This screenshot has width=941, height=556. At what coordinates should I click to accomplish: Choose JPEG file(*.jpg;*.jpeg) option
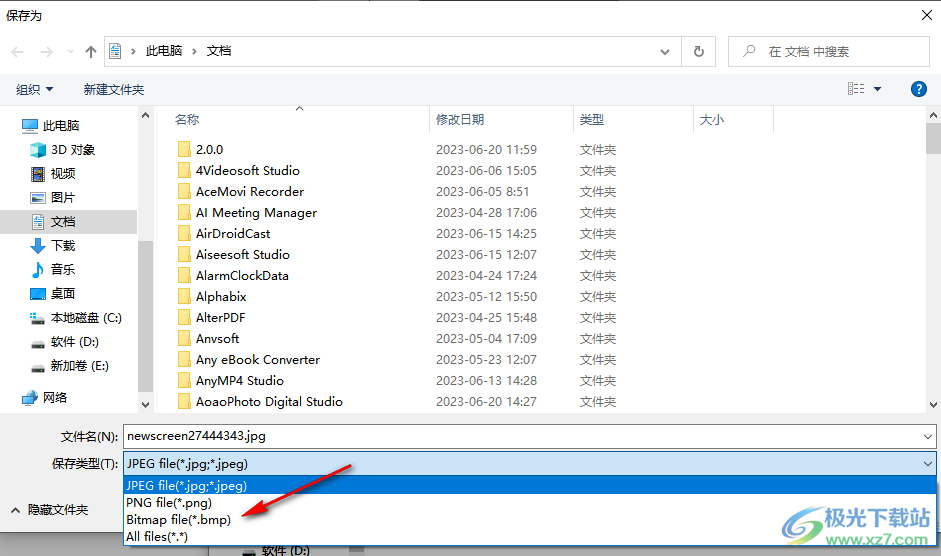530,485
